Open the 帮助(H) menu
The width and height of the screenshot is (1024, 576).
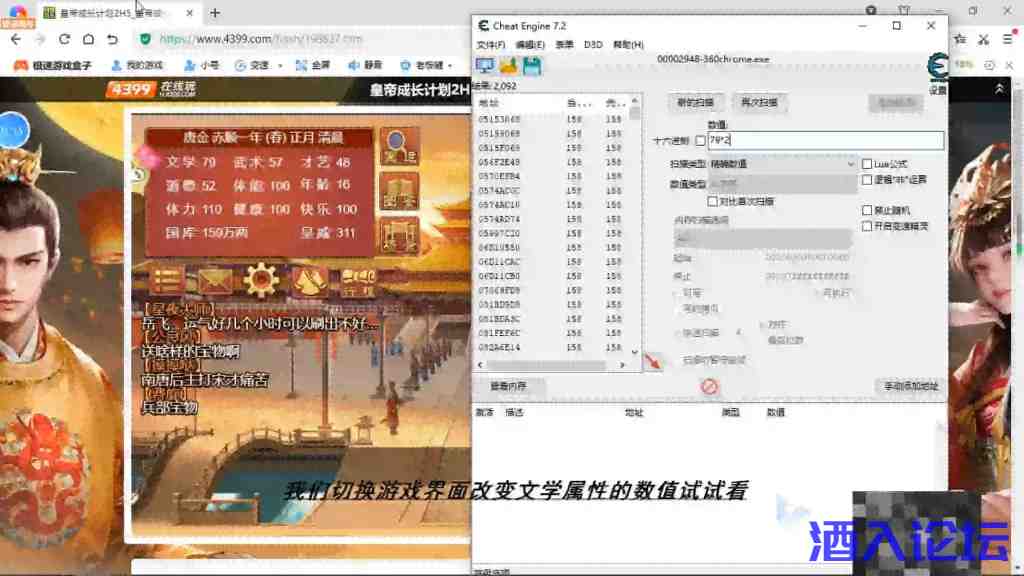click(627, 45)
